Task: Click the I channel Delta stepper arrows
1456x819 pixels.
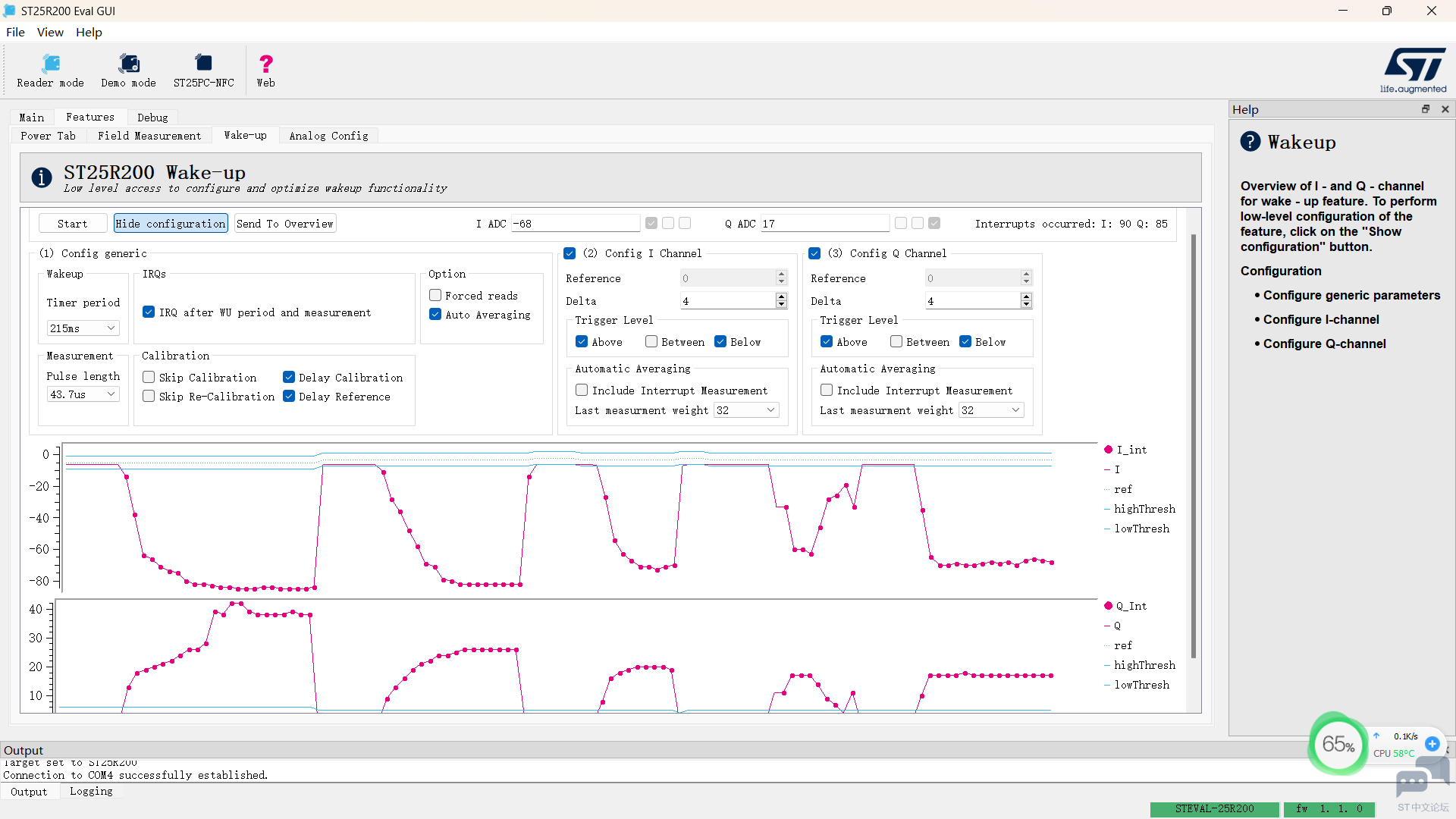Action: tap(781, 301)
